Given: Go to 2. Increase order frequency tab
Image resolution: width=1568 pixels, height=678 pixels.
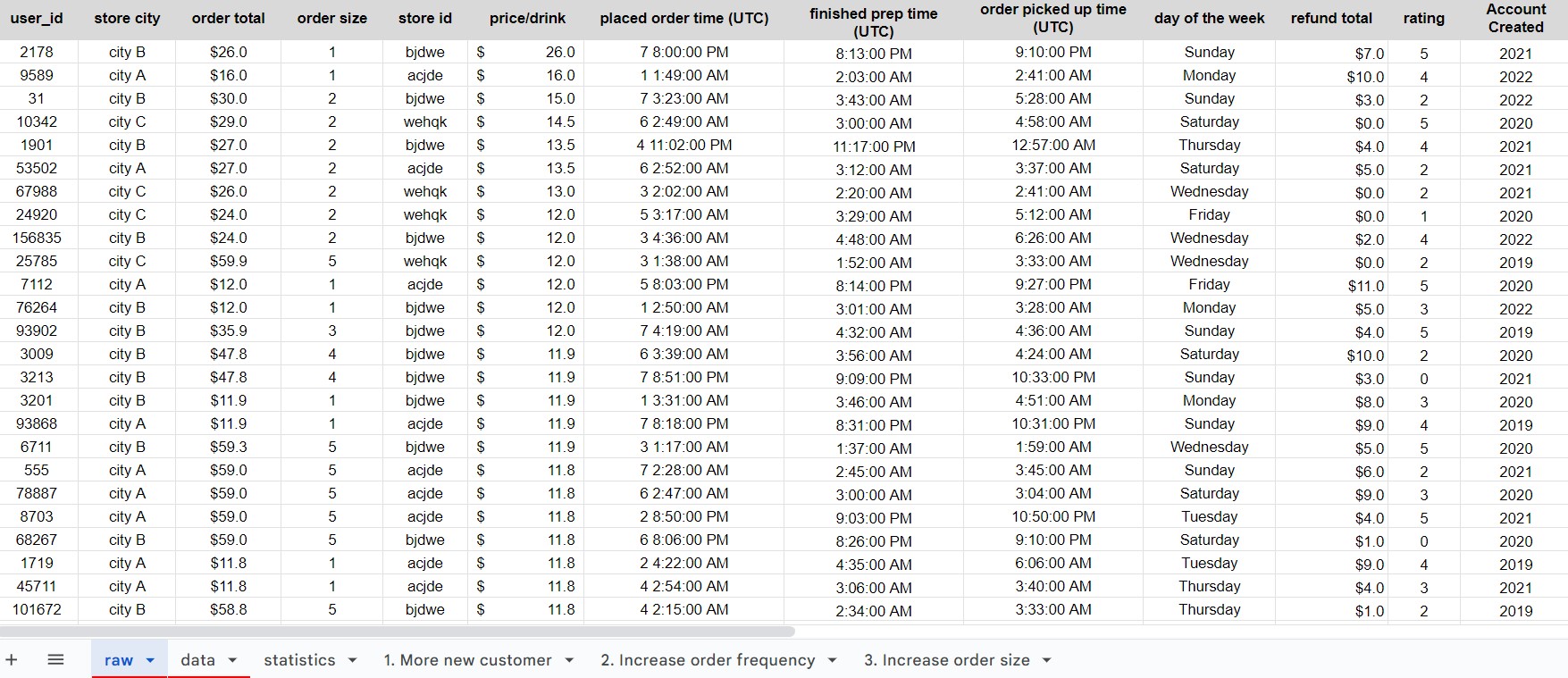Looking at the screenshot, I should pos(708,660).
